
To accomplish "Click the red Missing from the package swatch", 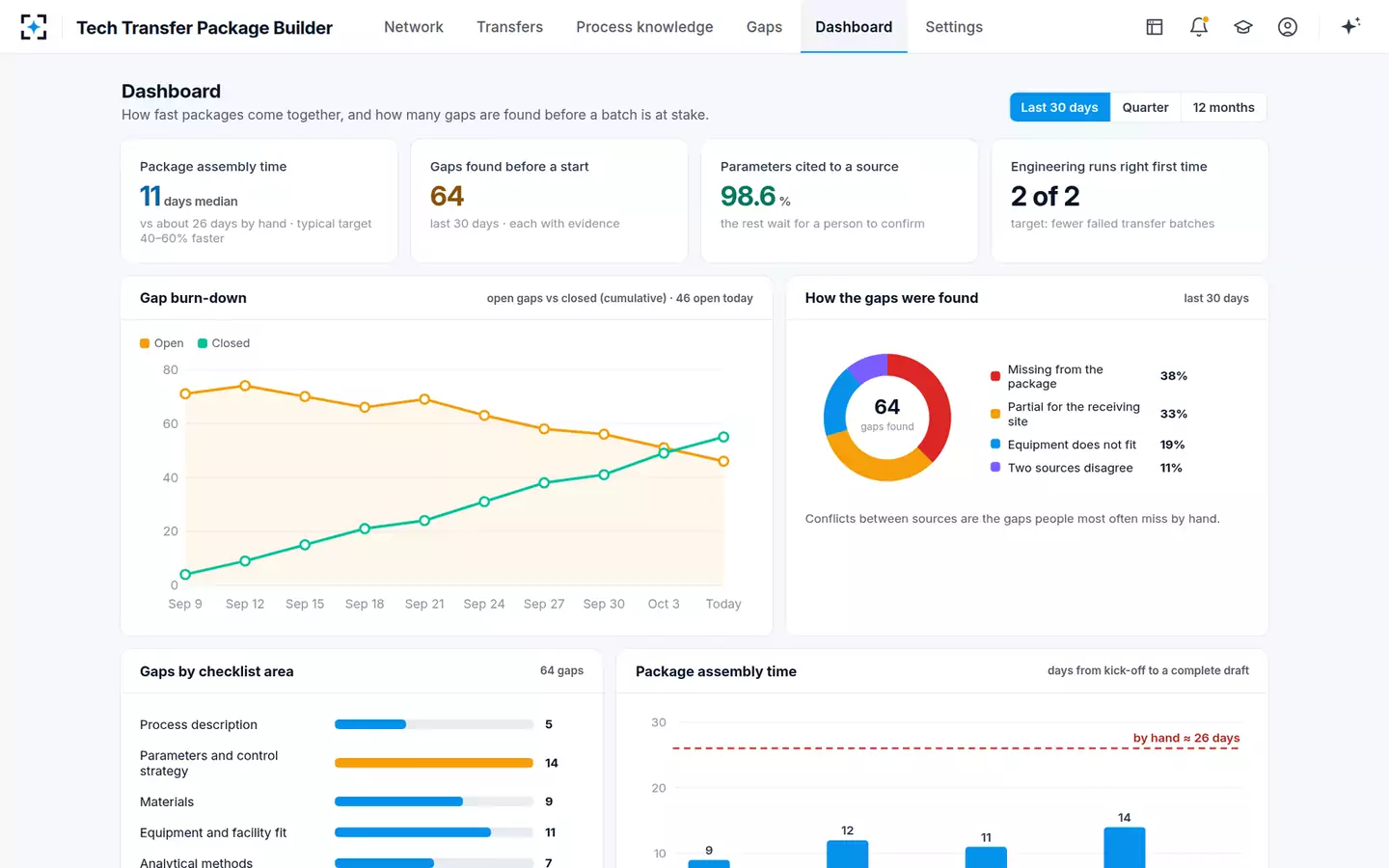I will (x=995, y=376).
